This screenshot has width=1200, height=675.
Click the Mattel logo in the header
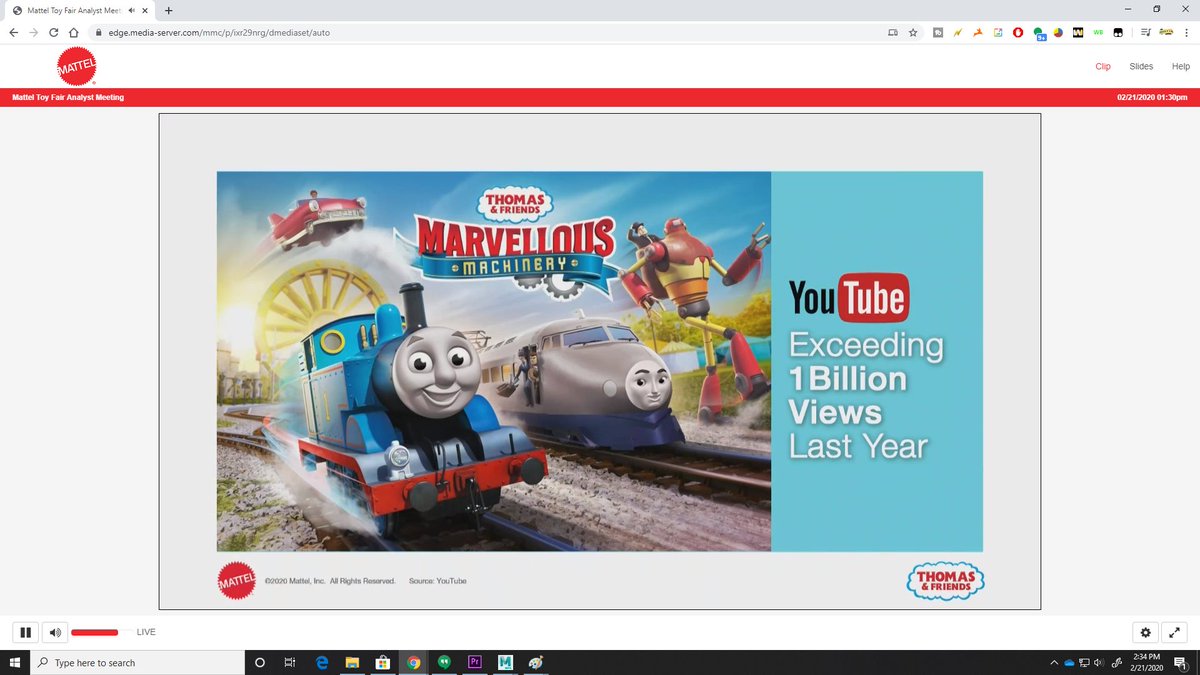click(76, 65)
